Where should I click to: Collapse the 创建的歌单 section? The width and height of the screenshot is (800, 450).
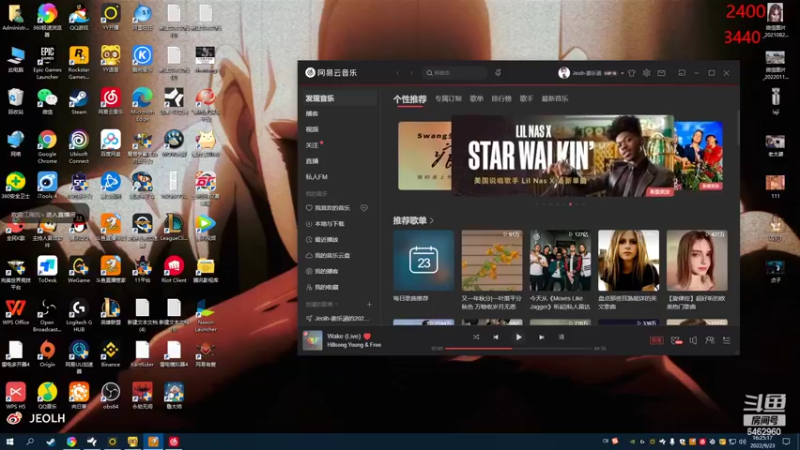pos(322,304)
